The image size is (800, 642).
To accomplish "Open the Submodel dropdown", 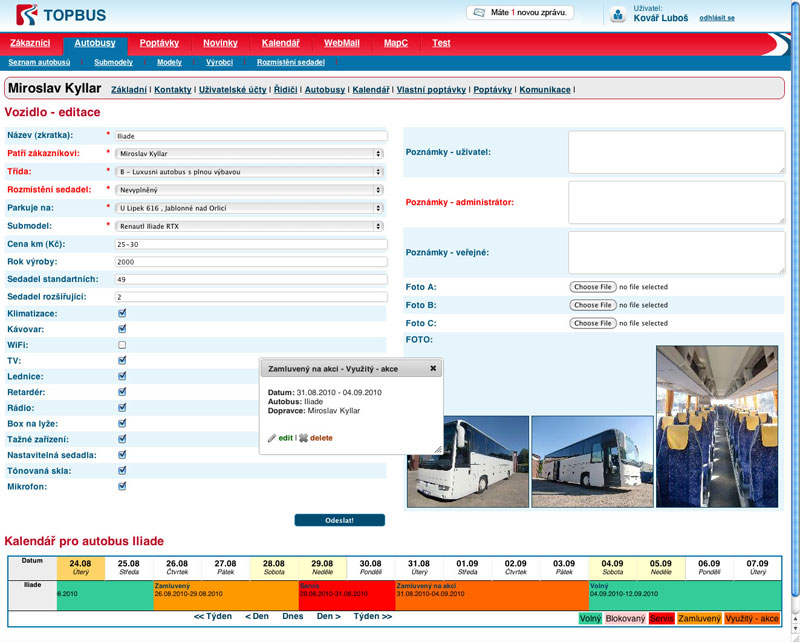I will 249,226.
